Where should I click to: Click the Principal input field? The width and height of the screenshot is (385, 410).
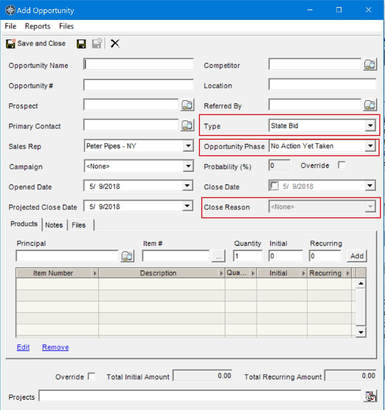click(x=67, y=256)
